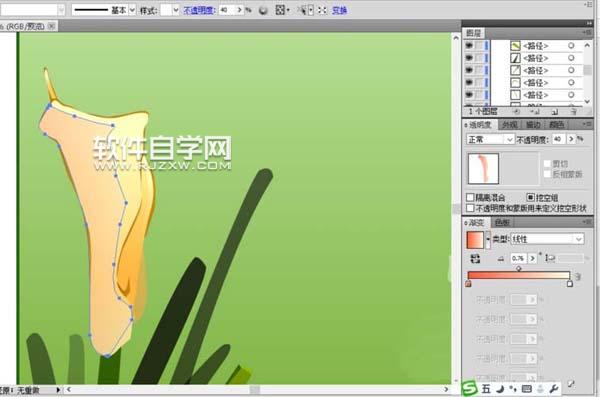This screenshot has height=397, width=600.
Task: Click the target circle of the topmost path row
Action: (571, 46)
